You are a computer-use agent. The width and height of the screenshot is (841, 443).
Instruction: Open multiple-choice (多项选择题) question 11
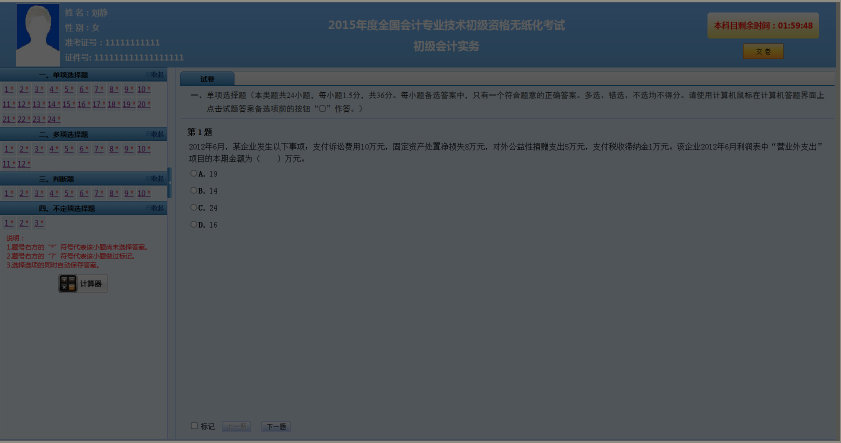(9, 164)
